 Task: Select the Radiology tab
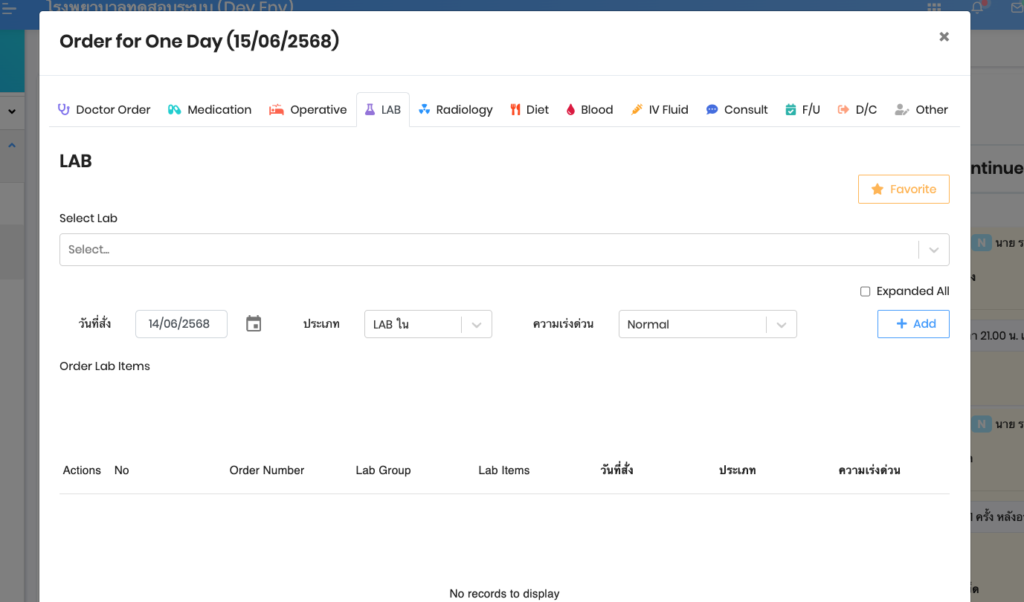455,110
